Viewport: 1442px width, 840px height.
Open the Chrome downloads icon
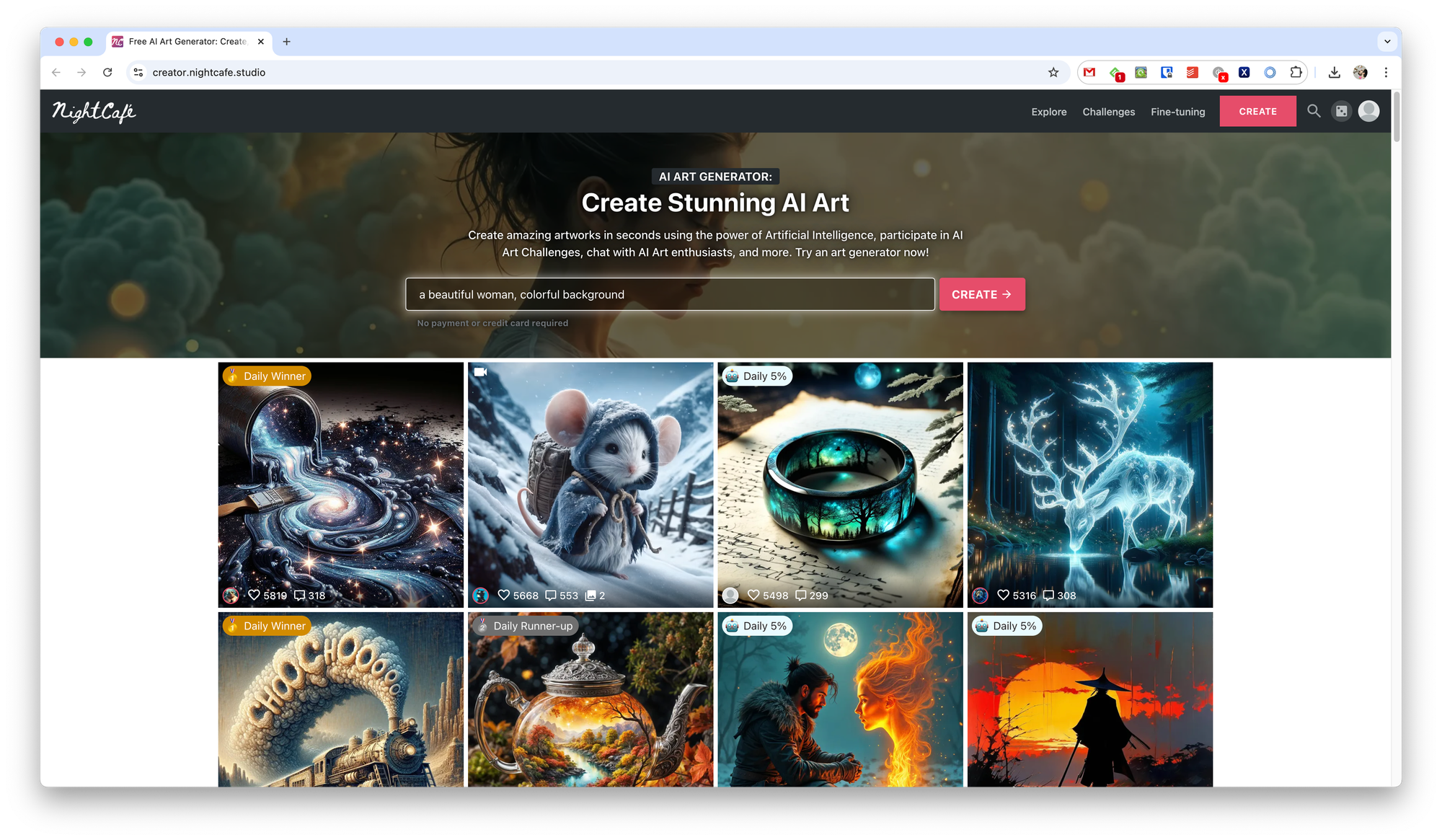pos(1334,72)
